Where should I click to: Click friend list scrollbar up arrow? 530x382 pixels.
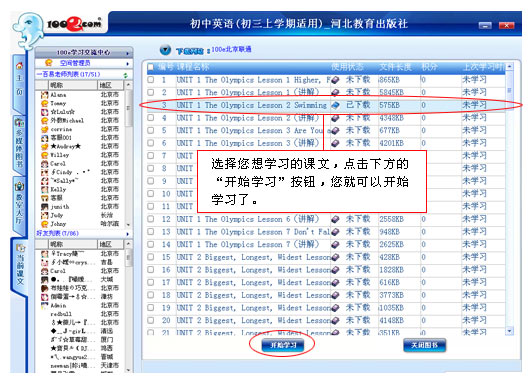[x=128, y=244]
